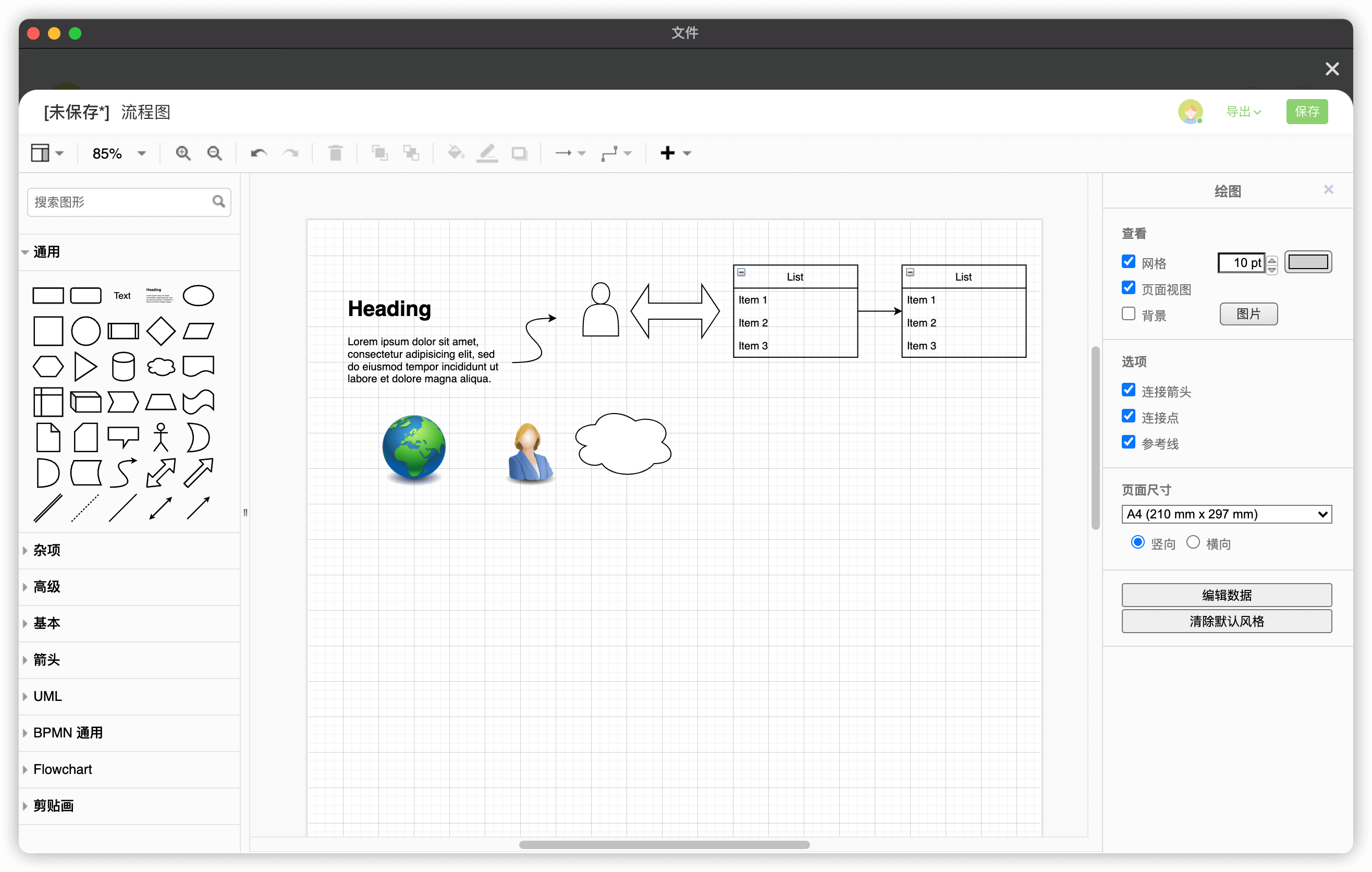Click the shadow toggle icon in toolbar
Screen dimensions: 1372x872
519,153
